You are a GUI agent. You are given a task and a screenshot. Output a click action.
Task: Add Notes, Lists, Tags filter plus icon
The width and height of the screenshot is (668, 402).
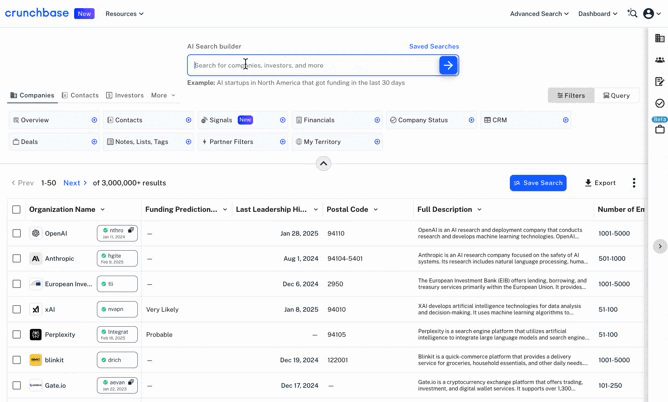[188, 142]
